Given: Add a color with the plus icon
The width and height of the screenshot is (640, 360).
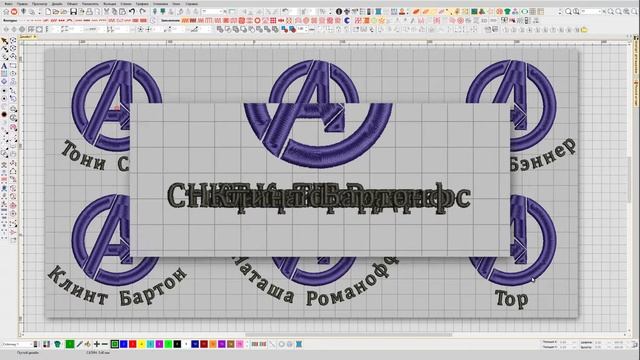Looking at the screenshot, I should click(97, 344).
